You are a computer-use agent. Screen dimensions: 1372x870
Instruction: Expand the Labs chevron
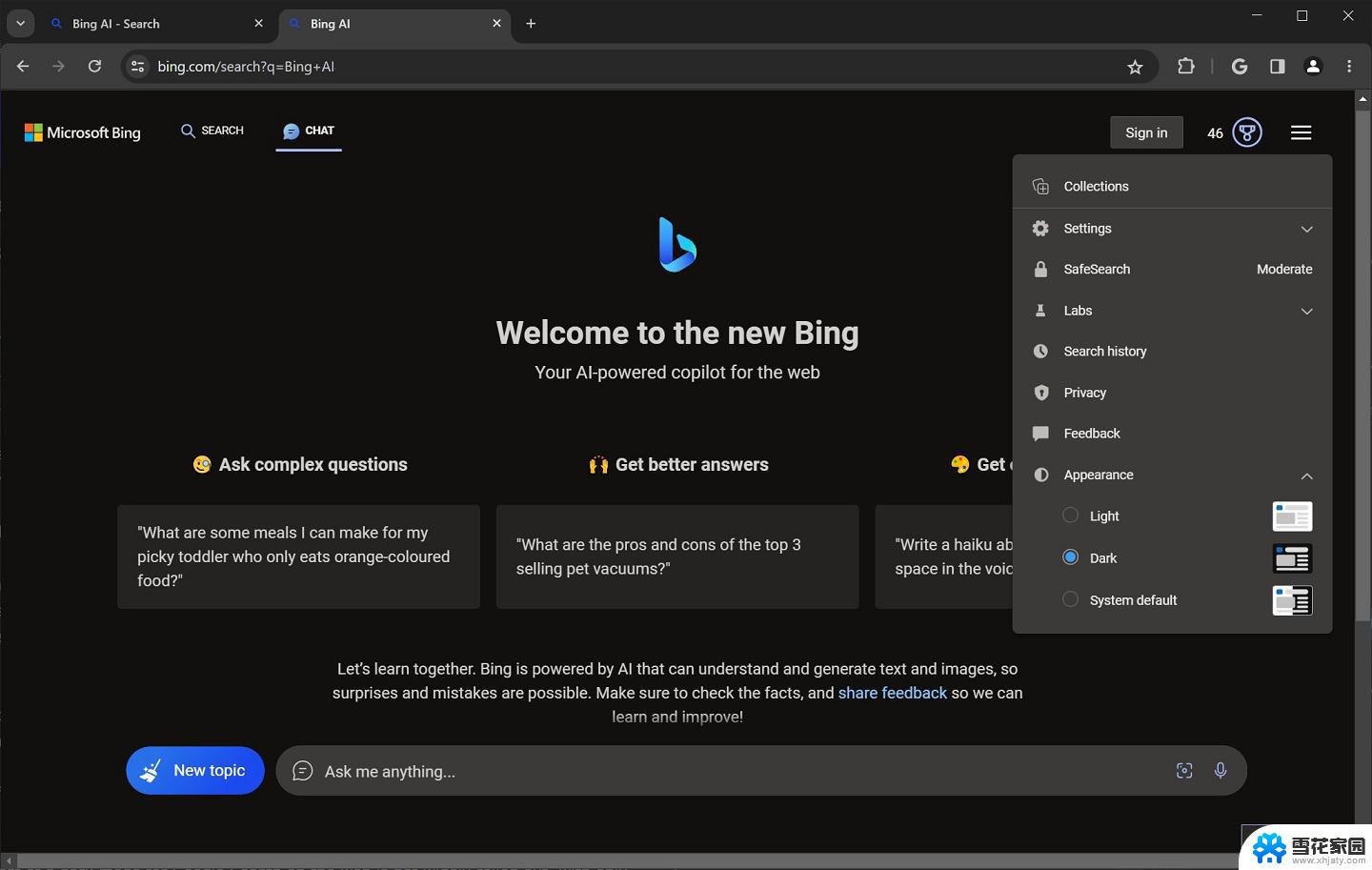click(1307, 311)
